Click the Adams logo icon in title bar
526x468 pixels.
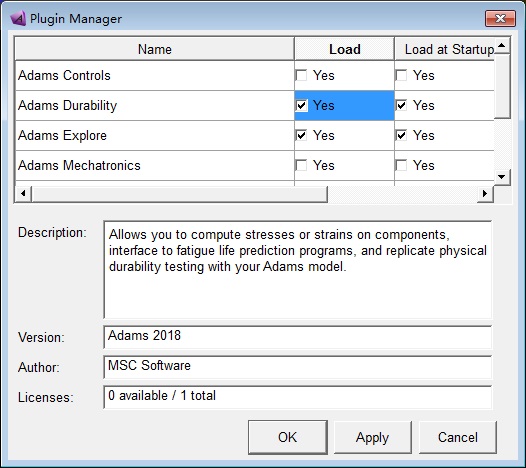coord(18,18)
